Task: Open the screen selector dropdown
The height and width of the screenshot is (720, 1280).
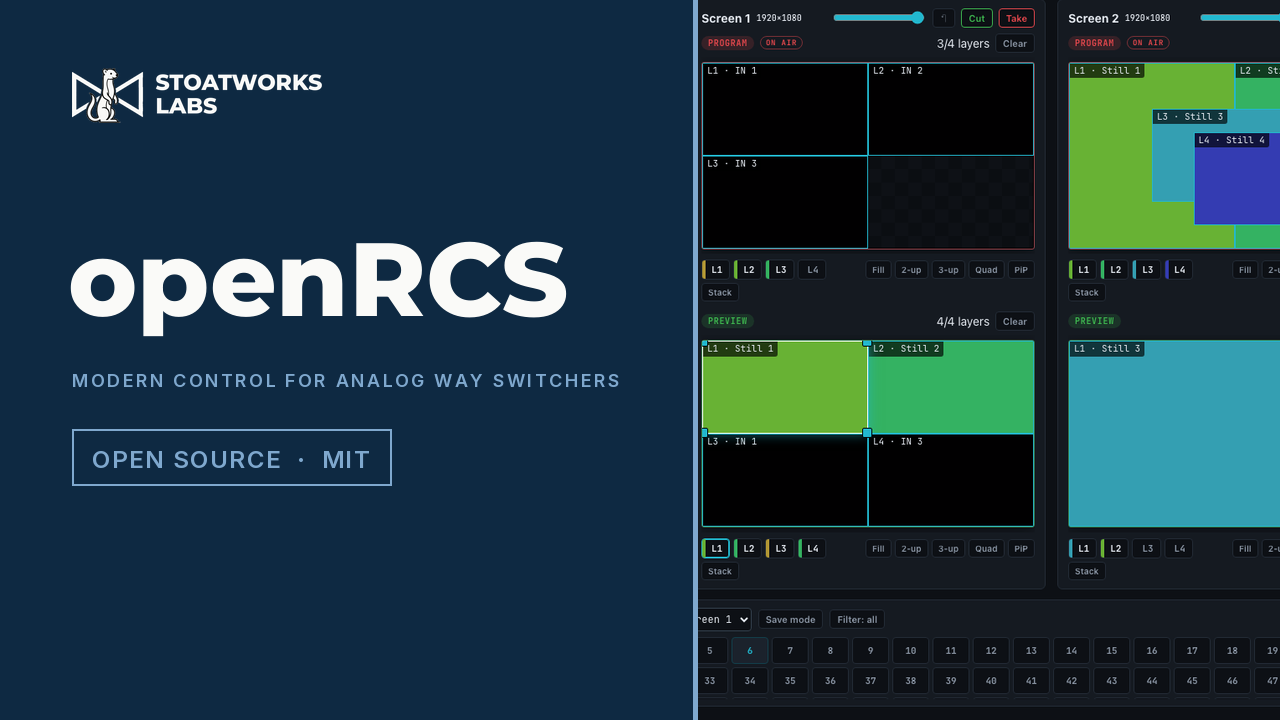Action: click(724, 620)
